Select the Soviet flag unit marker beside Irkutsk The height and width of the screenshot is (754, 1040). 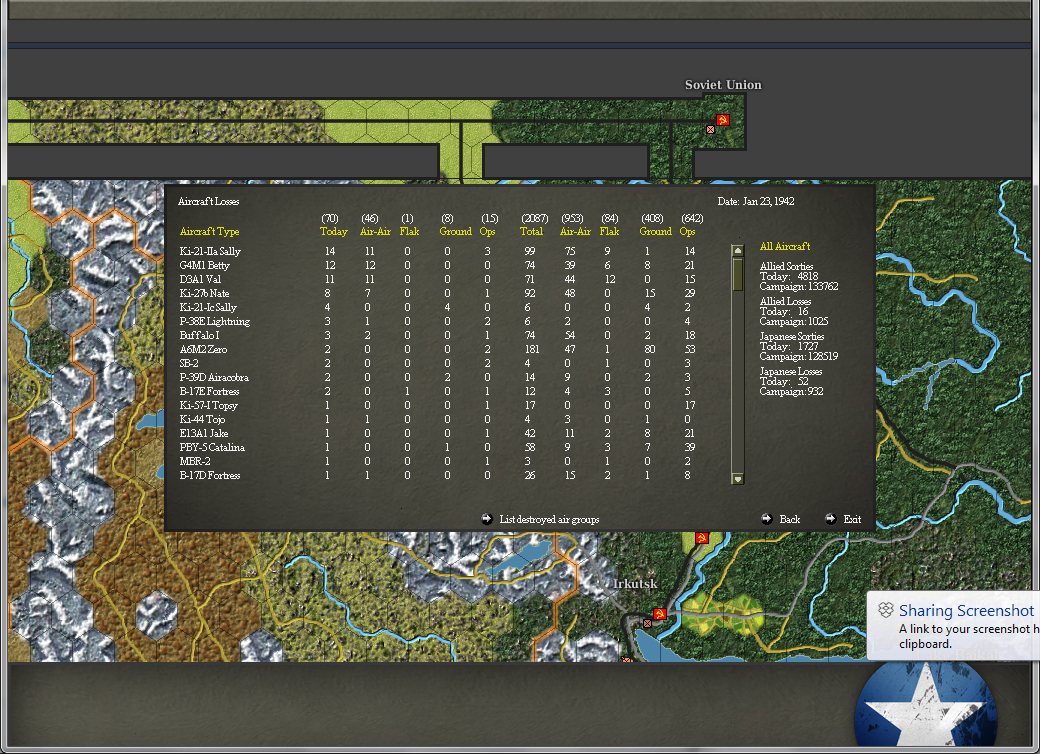point(658,616)
